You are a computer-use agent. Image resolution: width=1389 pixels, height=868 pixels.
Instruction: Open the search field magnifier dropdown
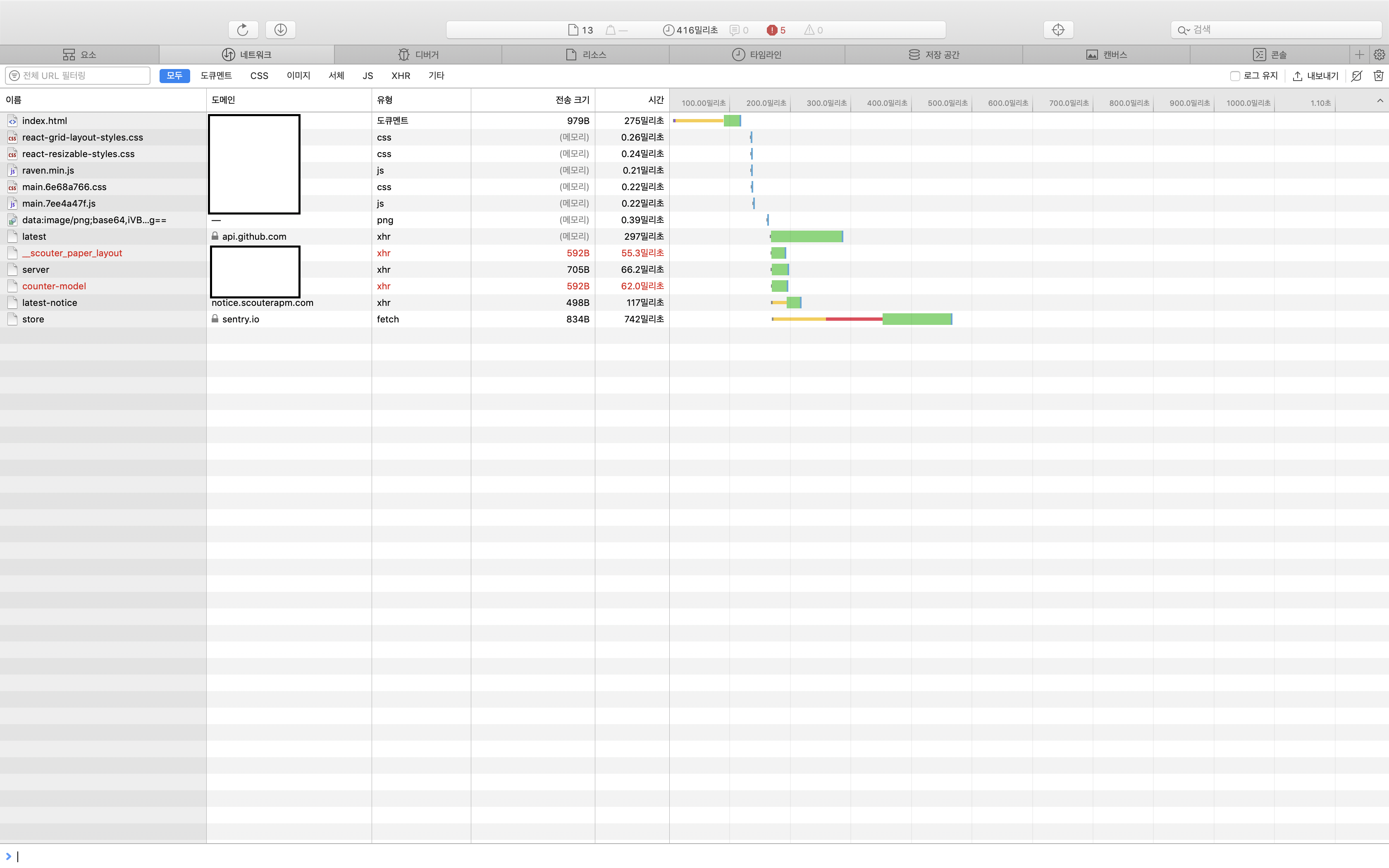1183,30
